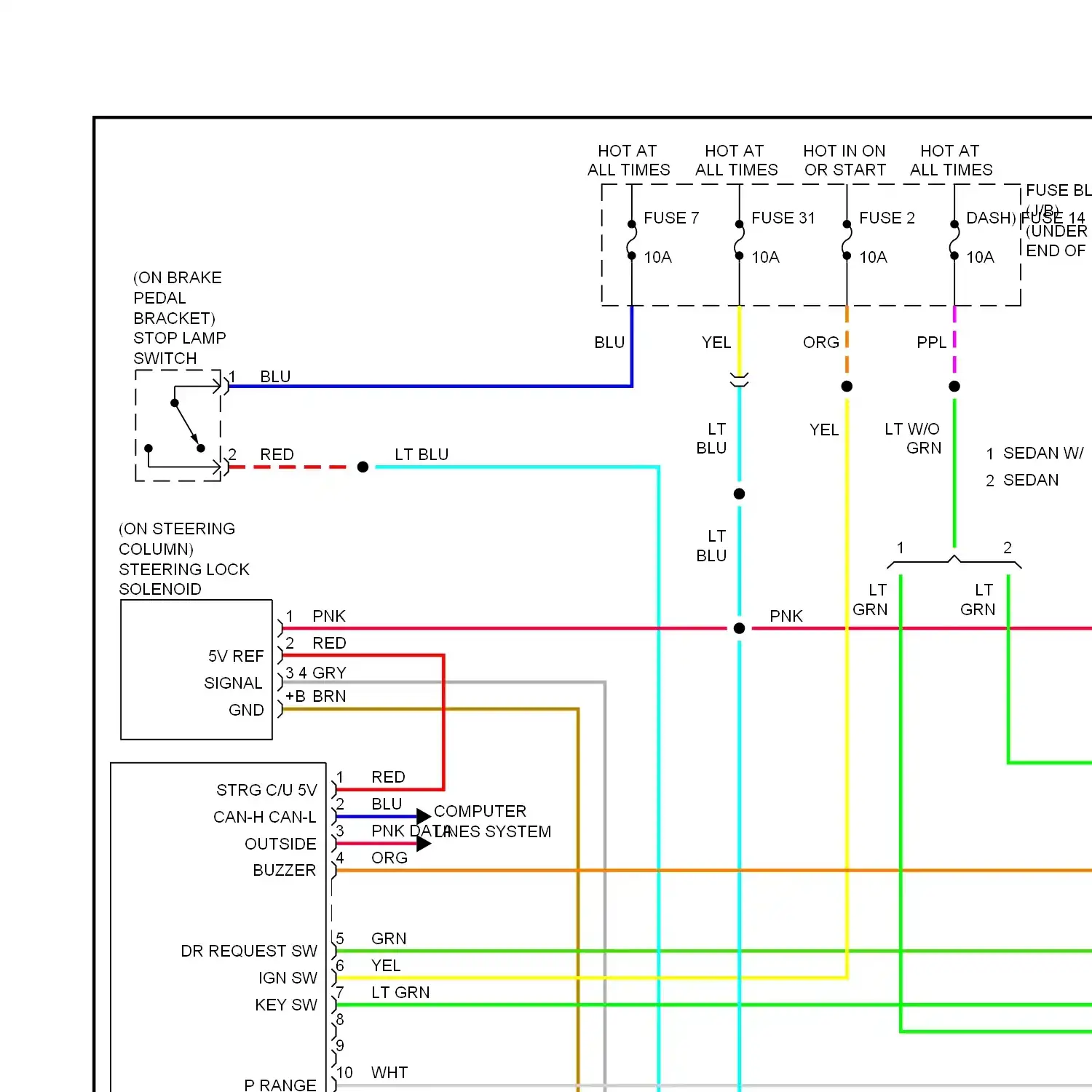Click the GRN label at pin 5

[389, 938]
